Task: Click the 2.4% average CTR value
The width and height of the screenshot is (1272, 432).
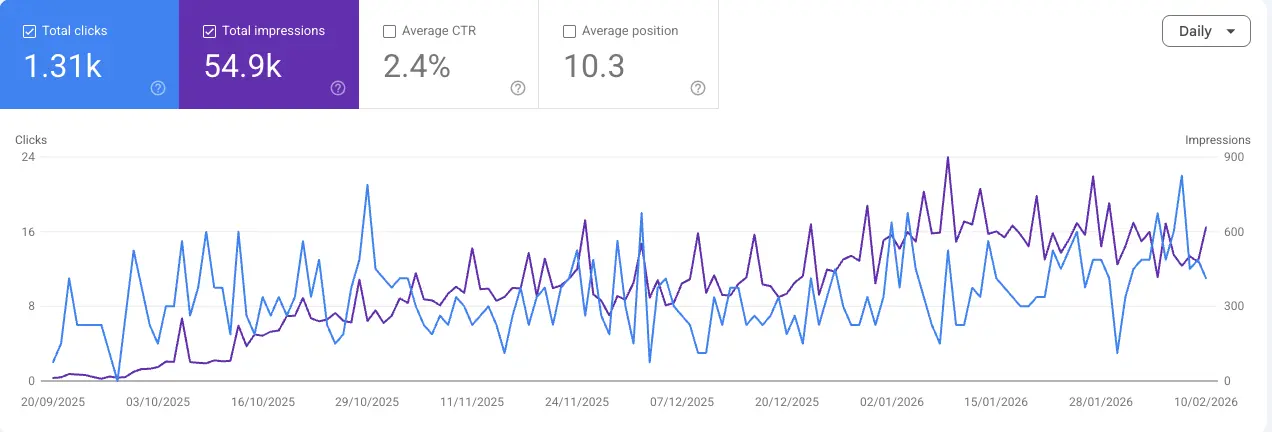Action: tap(417, 67)
